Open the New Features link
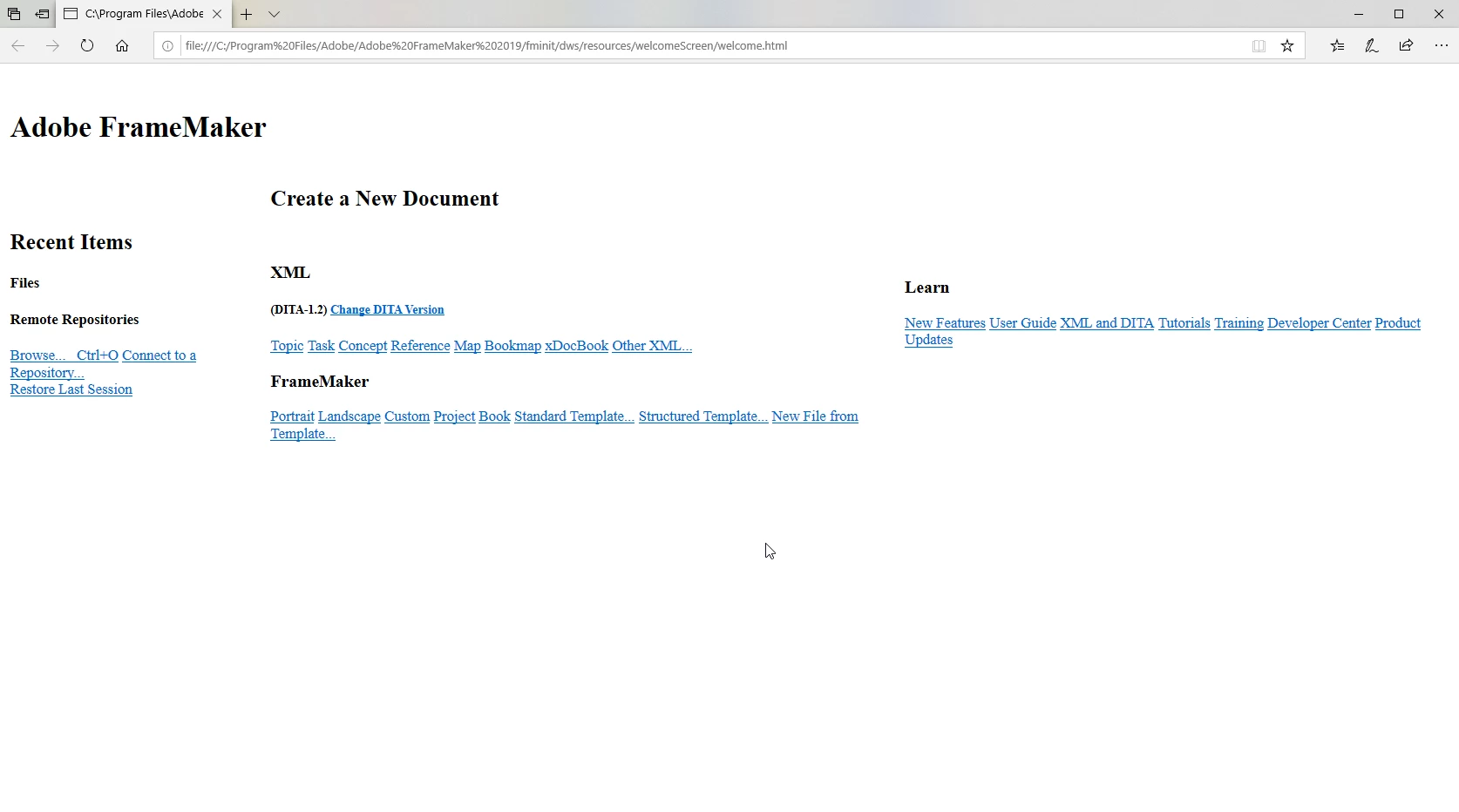This screenshot has width=1459, height=812. pyautogui.click(x=945, y=323)
